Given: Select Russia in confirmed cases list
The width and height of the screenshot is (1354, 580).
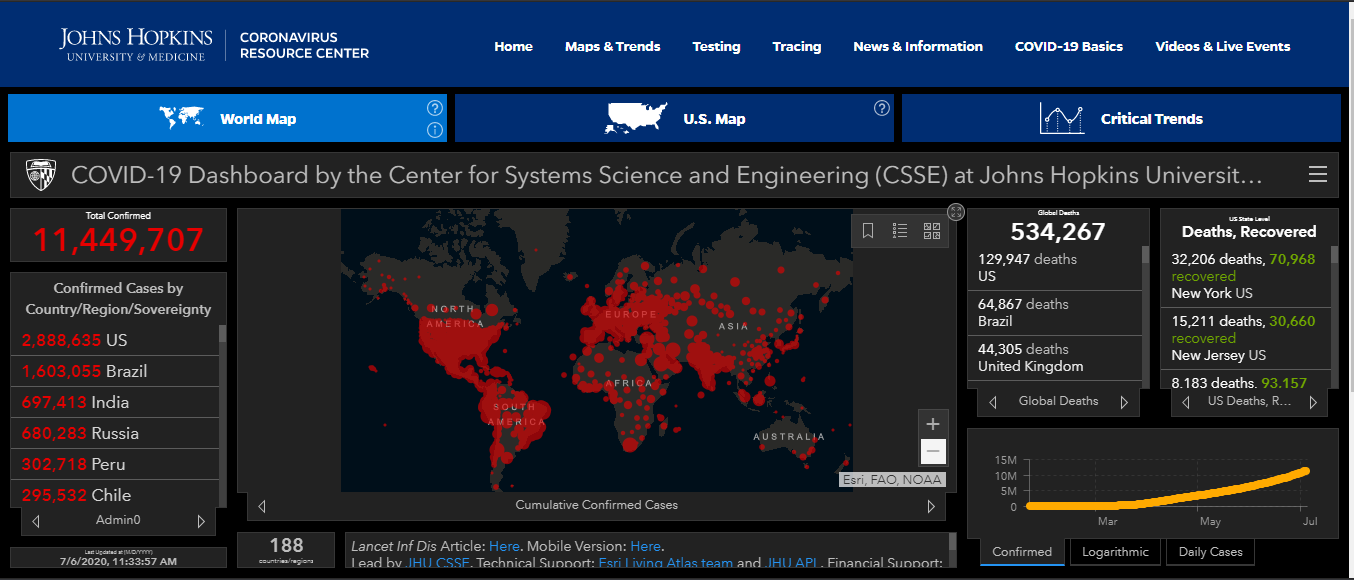Looking at the screenshot, I should 114,433.
